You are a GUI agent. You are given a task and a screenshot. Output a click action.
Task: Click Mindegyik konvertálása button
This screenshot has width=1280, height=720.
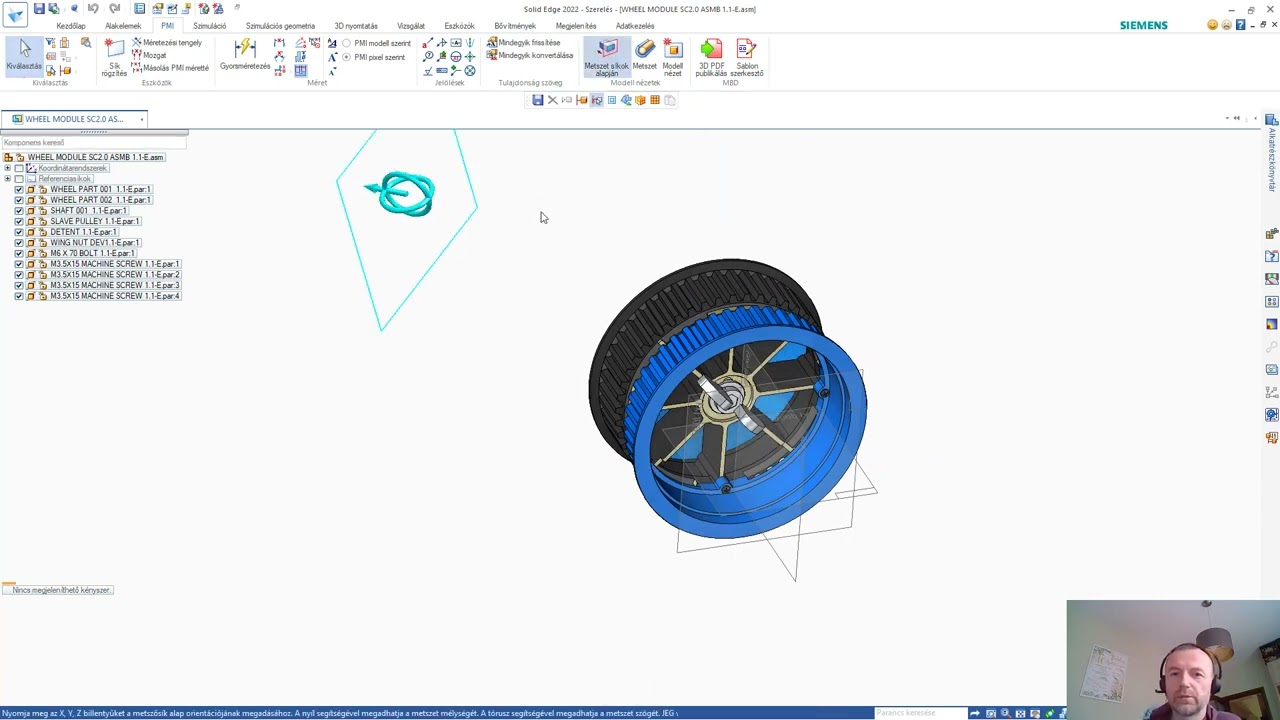pos(530,56)
